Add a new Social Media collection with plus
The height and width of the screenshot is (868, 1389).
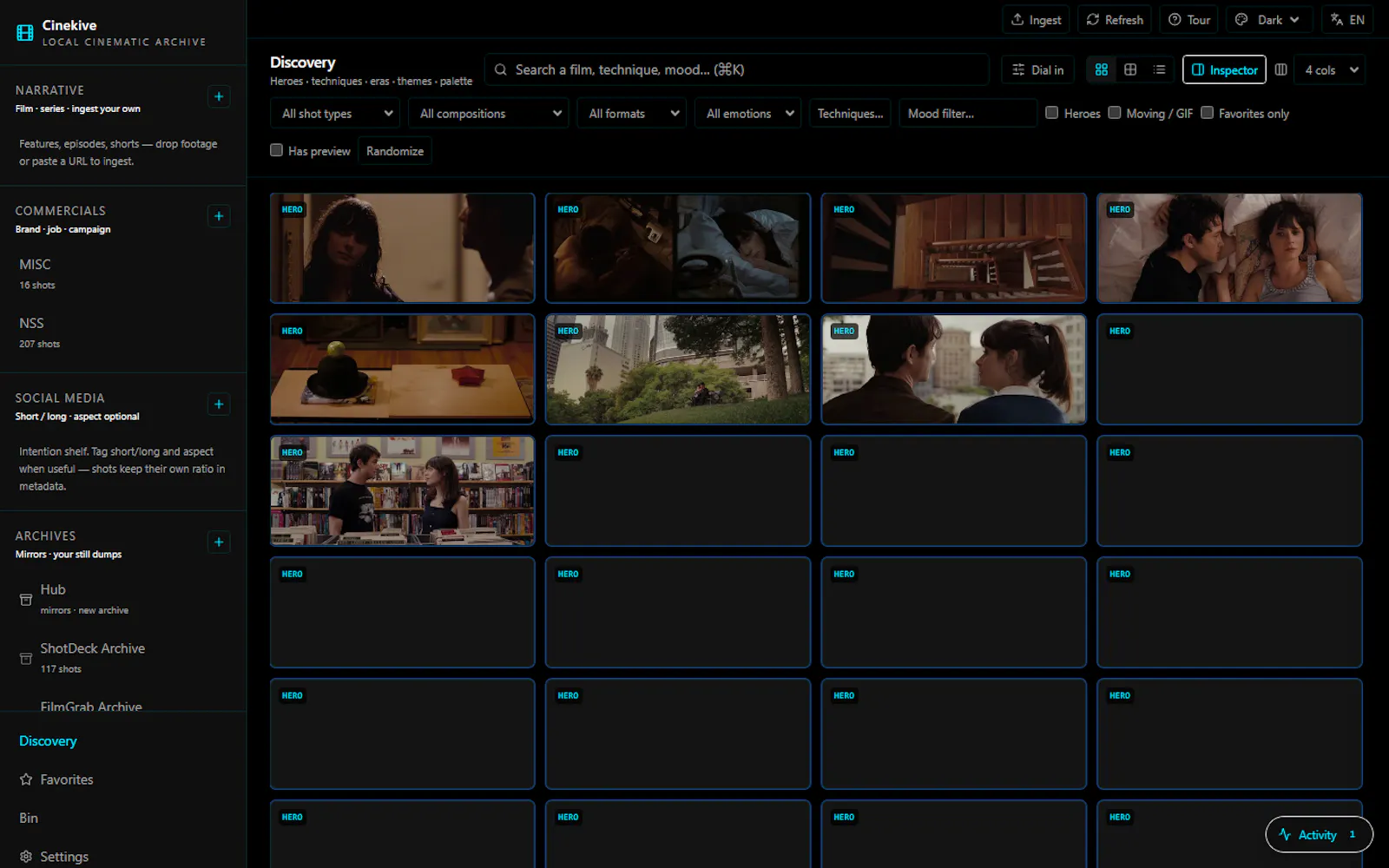(219, 404)
